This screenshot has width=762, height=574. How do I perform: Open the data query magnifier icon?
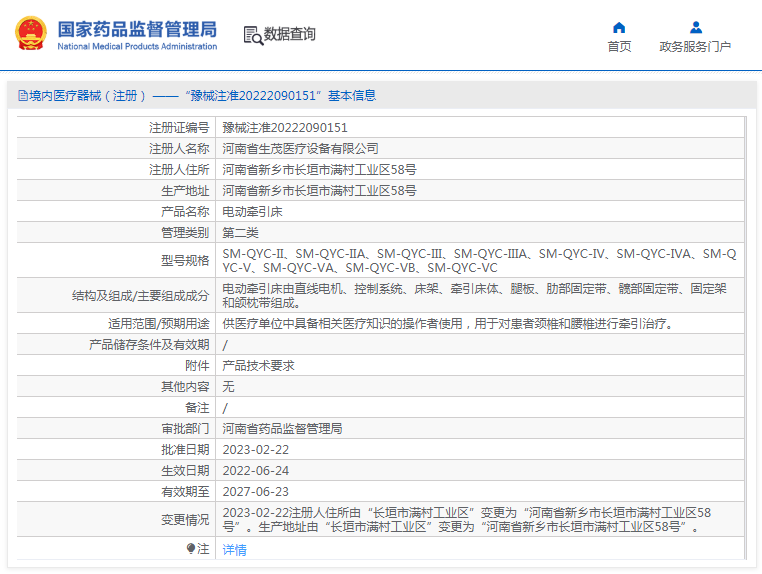253,35
